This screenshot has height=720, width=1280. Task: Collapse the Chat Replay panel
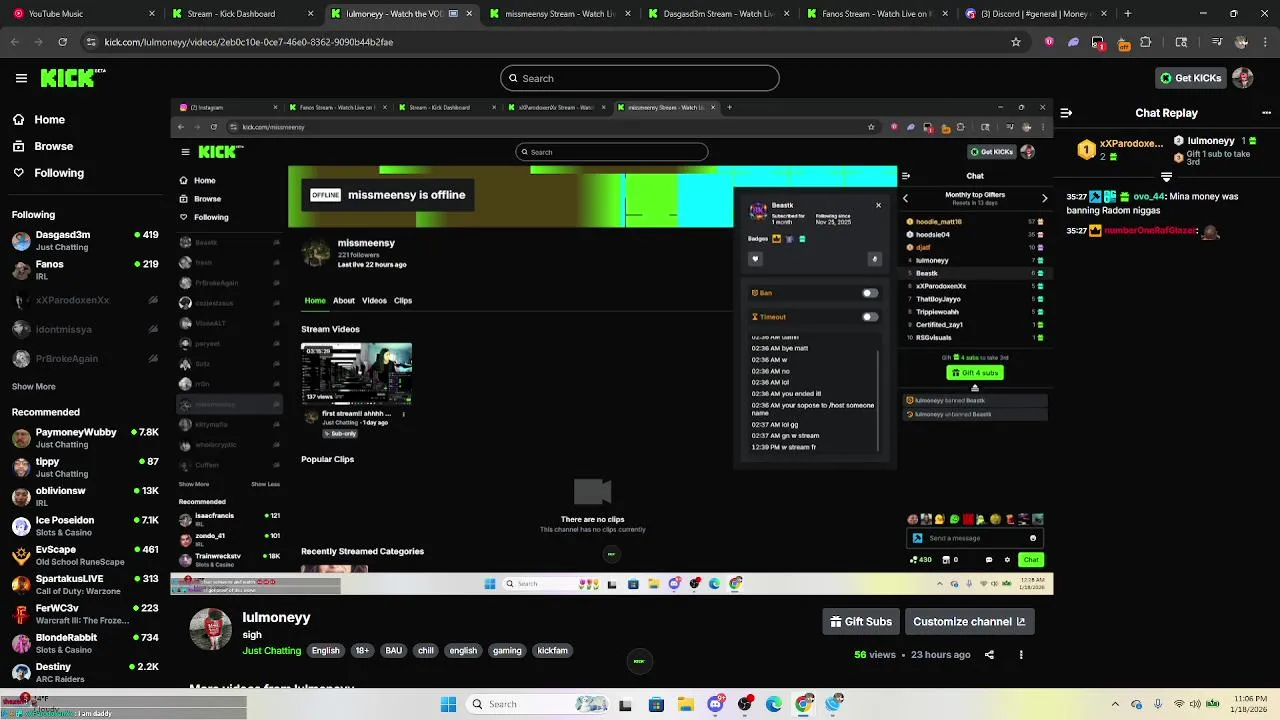click(x=1066, y=113)
